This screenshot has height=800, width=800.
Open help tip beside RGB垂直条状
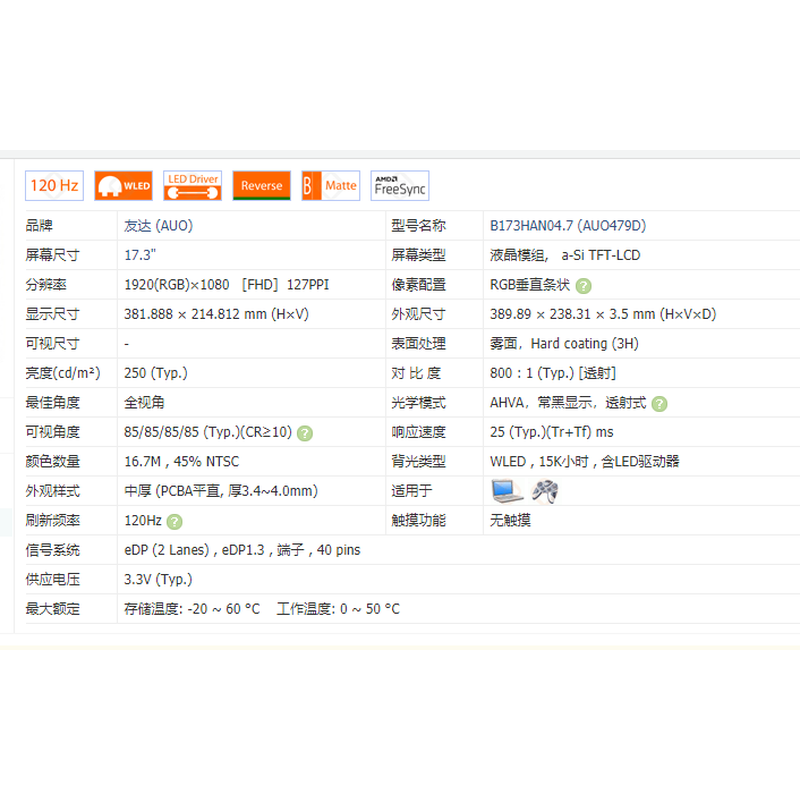pos(582,285)
